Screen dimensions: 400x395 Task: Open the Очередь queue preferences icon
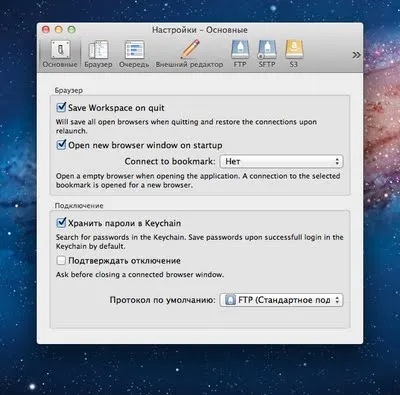pos(134,50)
